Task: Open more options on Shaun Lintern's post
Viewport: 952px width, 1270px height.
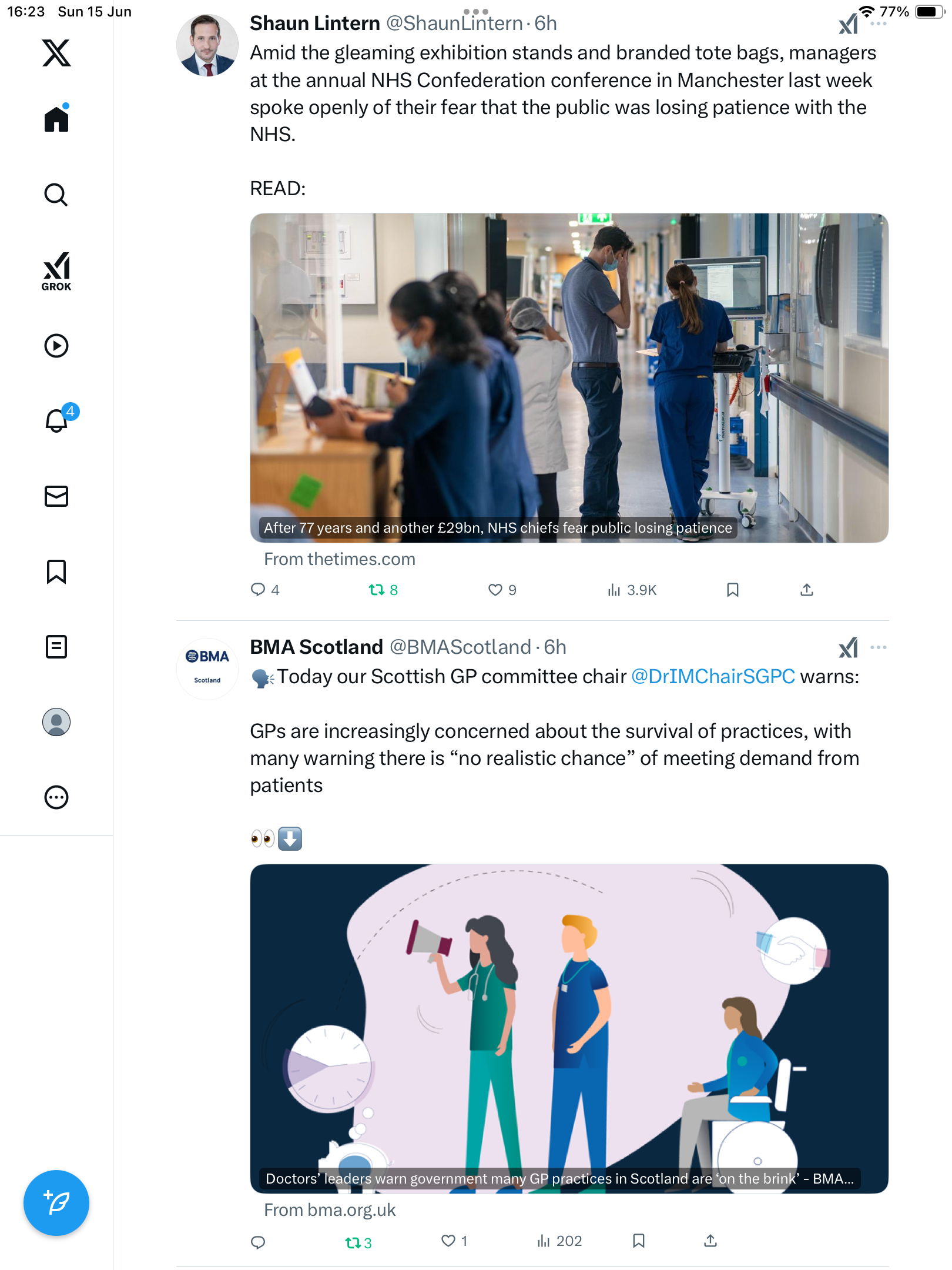Action: pyautogui.click(x=878, y=24)
